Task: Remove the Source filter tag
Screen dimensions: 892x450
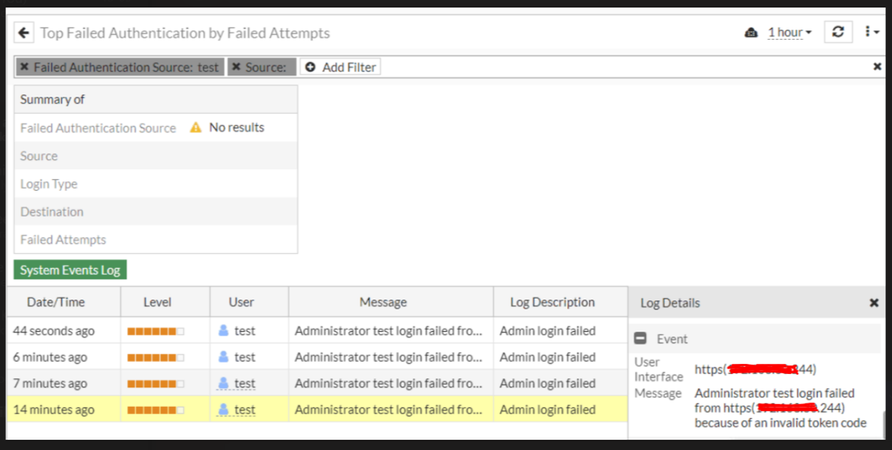Action: coord(236,67)
